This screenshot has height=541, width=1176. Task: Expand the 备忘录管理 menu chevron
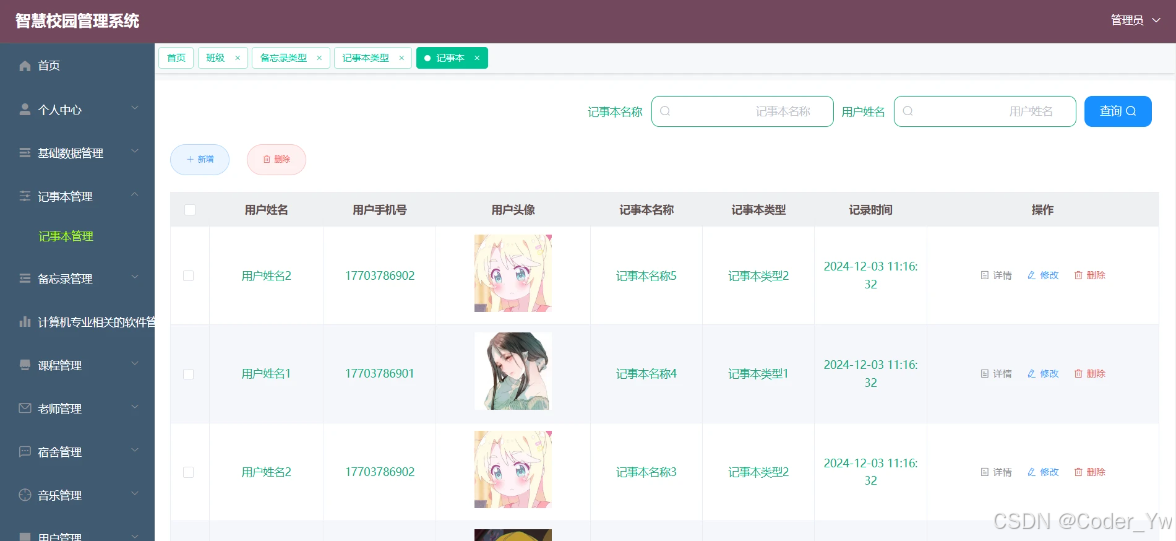tap(135, 278)
